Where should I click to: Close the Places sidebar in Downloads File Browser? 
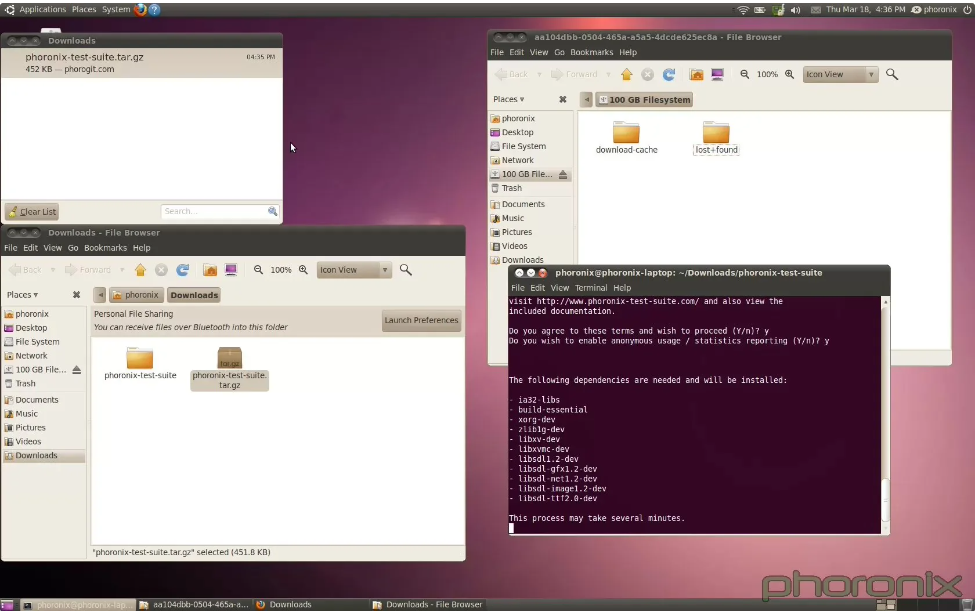click(76, 295)
